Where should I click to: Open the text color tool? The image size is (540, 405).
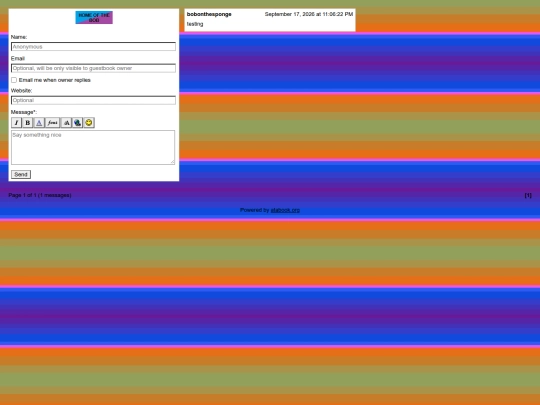39,123
